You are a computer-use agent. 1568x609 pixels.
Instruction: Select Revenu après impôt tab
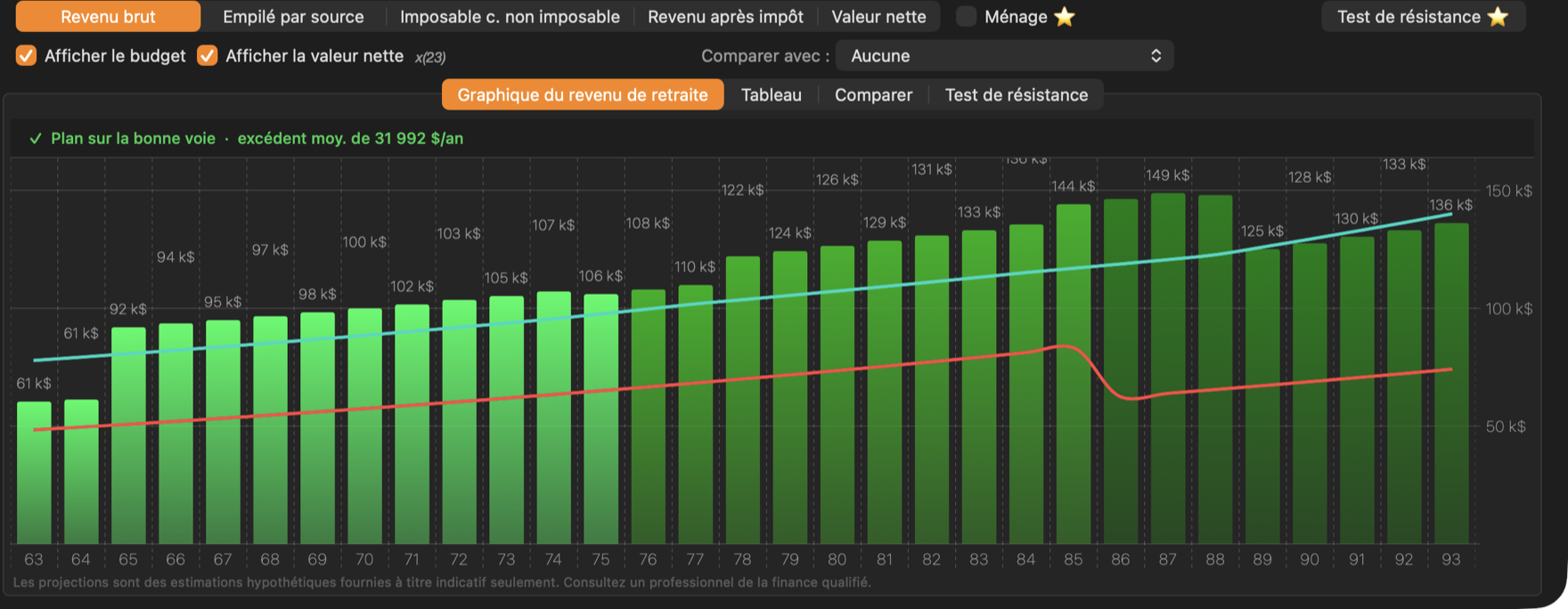coord(725,17)
